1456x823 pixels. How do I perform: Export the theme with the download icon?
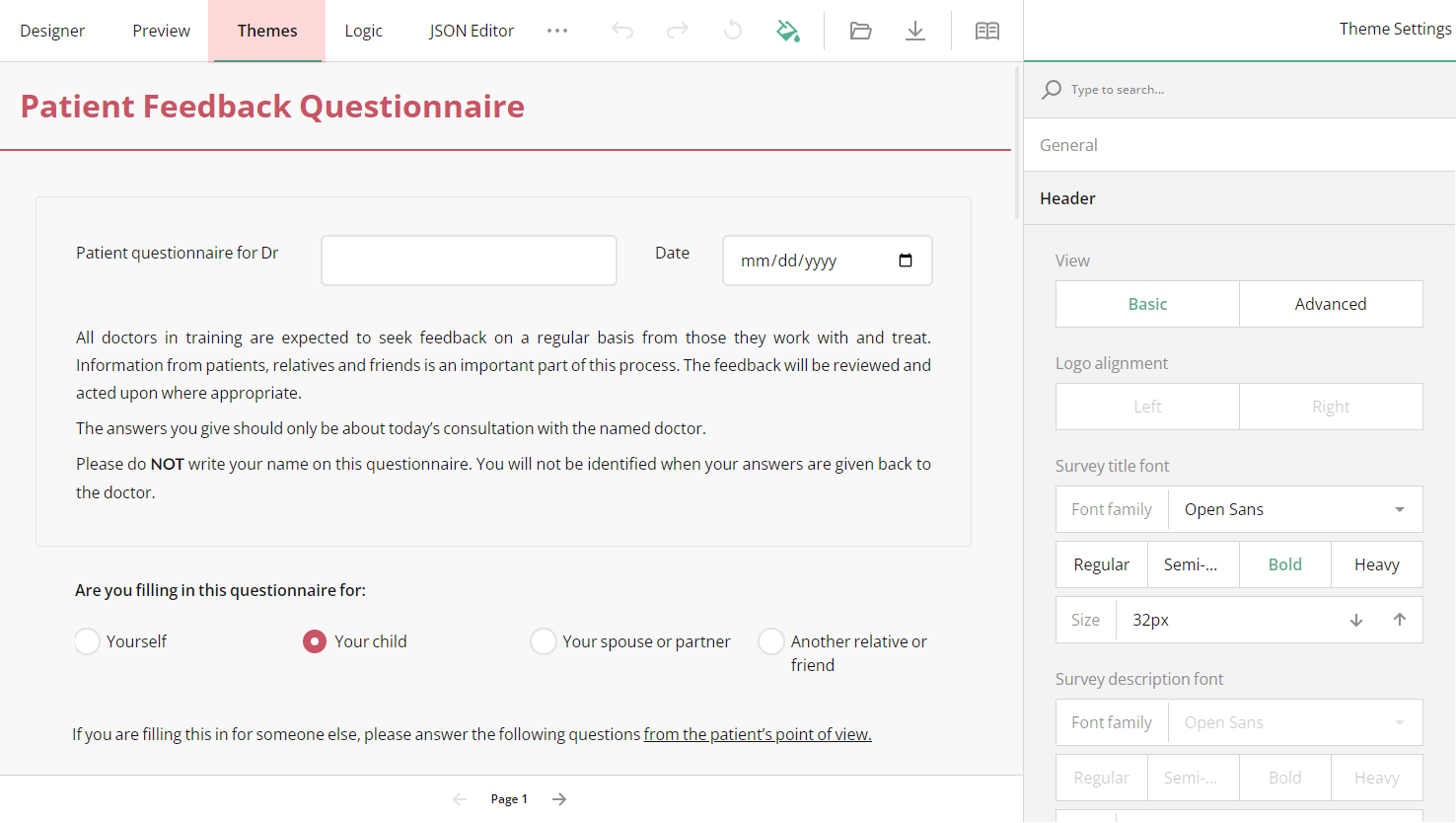(x=915, y=31)
